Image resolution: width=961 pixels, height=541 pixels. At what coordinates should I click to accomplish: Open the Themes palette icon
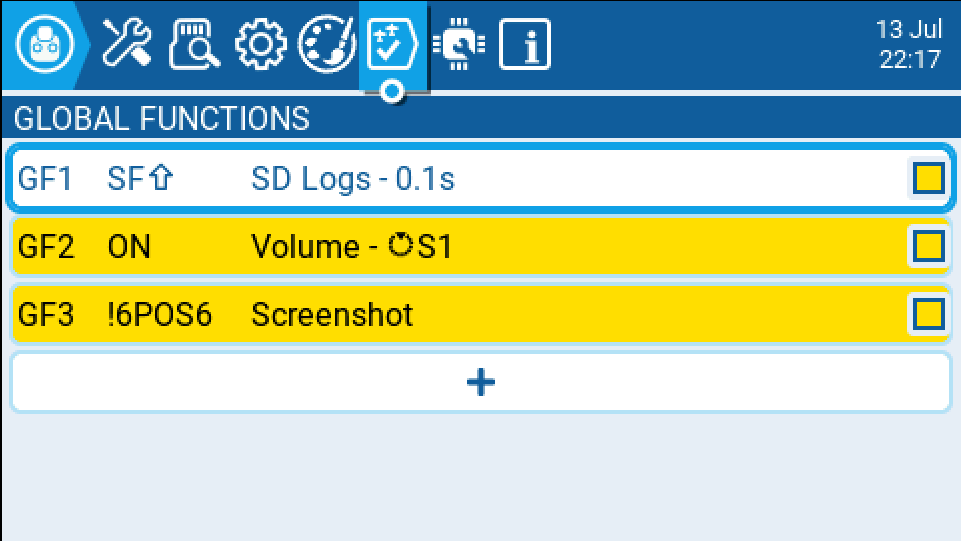click(326, 44)
